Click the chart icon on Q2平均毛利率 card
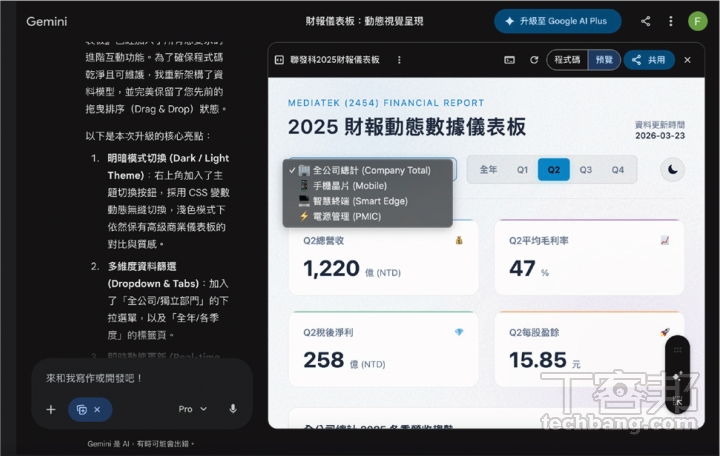This screenshot has height=456, width=720. [664, 240]
